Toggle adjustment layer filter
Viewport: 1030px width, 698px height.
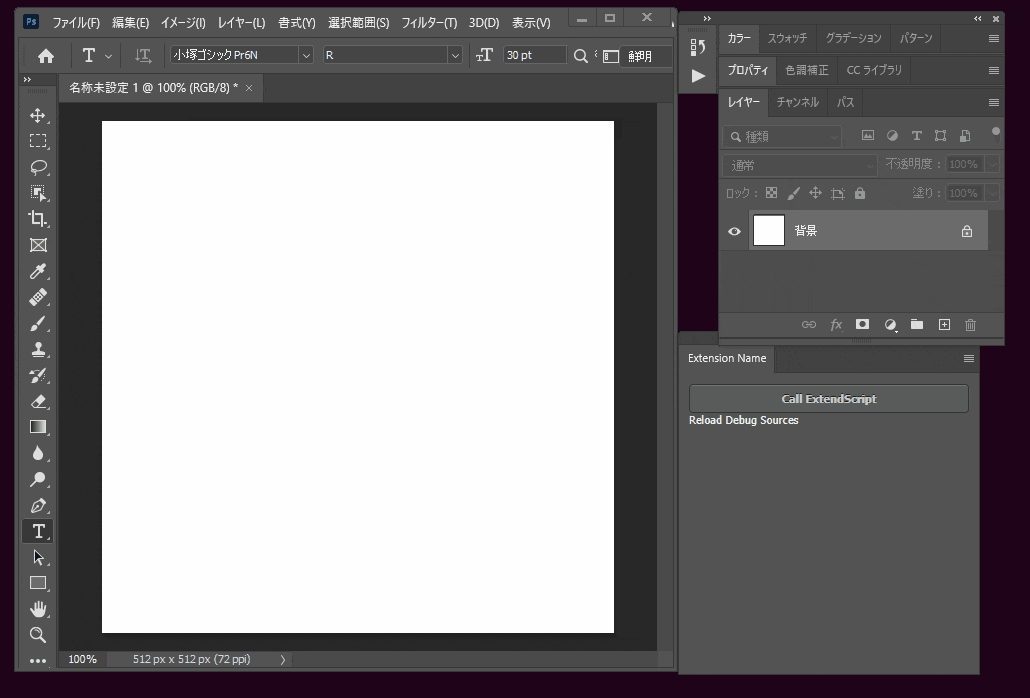[892, 136]
